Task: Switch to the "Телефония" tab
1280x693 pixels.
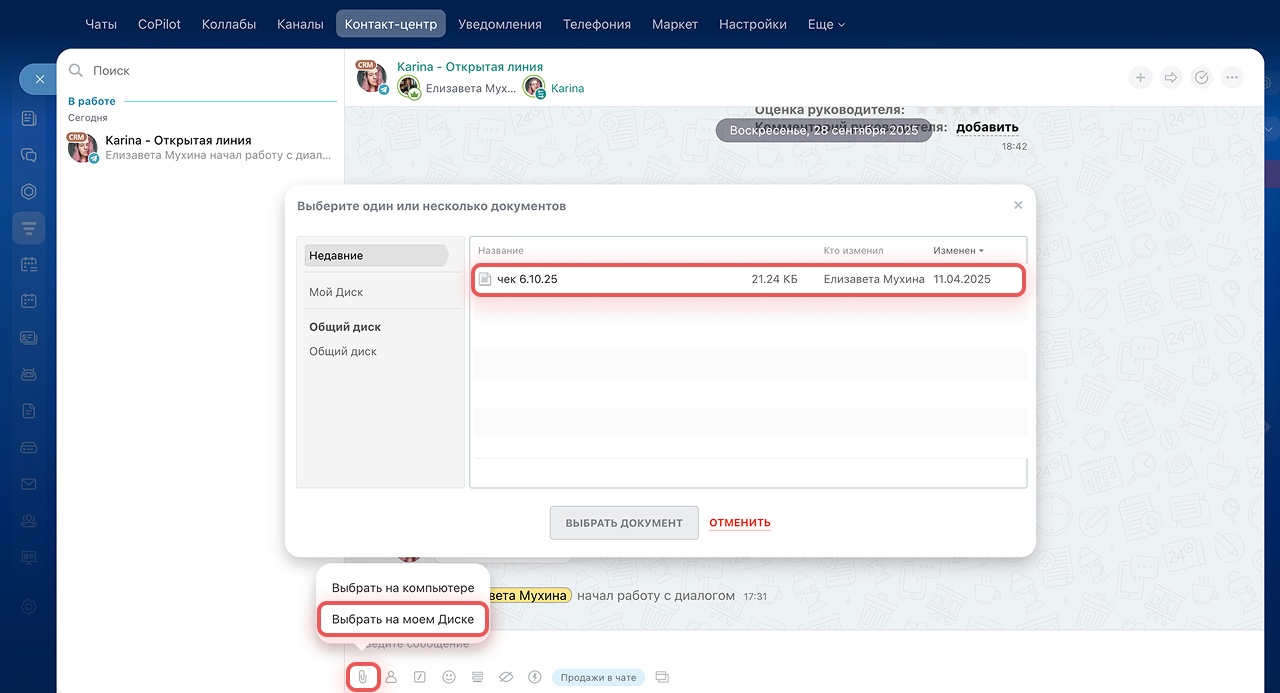Action: pyautogui.click(x=596, y=24)
